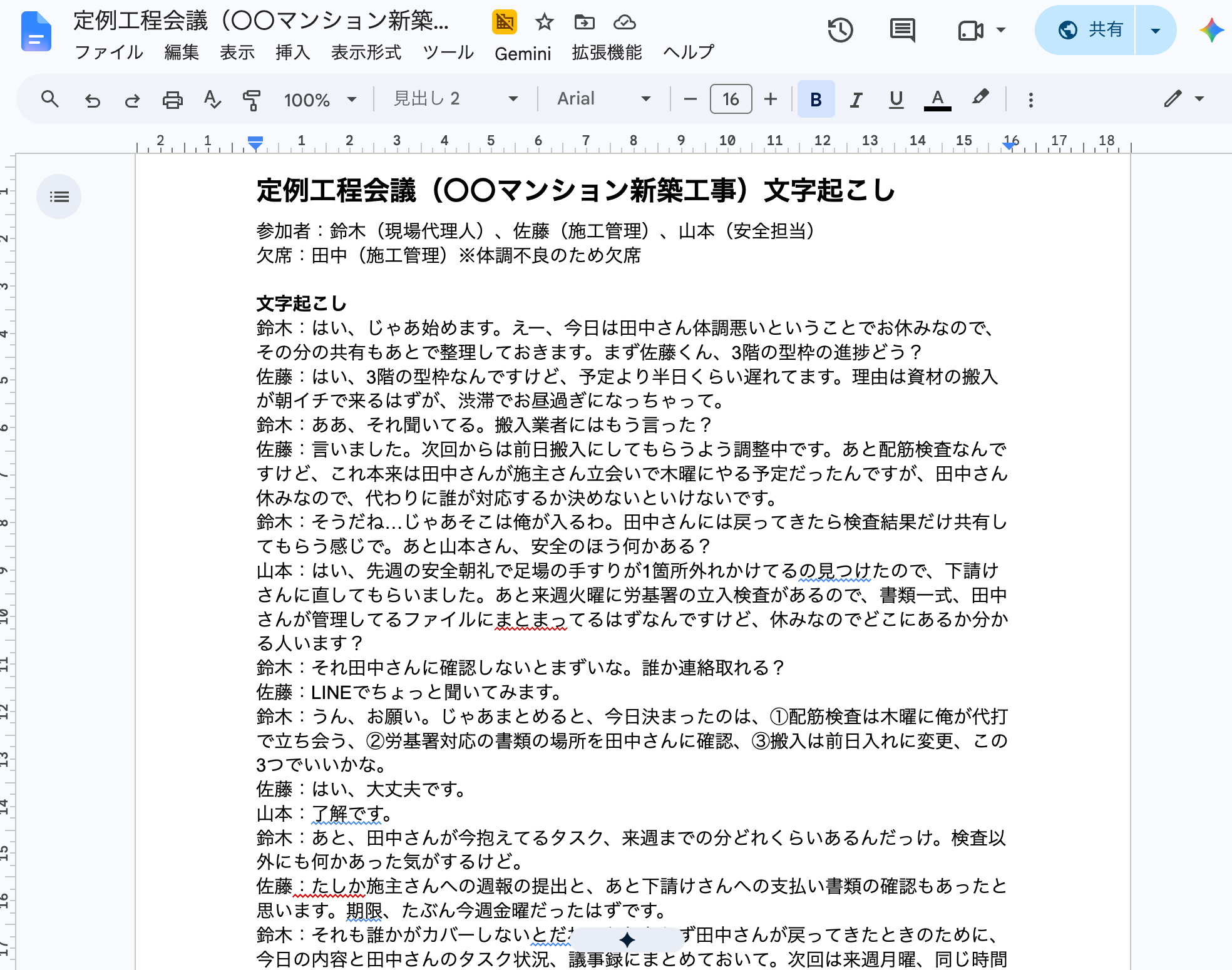
Task: Check the cloud save status icon
Action: click(x=625, y=23)
